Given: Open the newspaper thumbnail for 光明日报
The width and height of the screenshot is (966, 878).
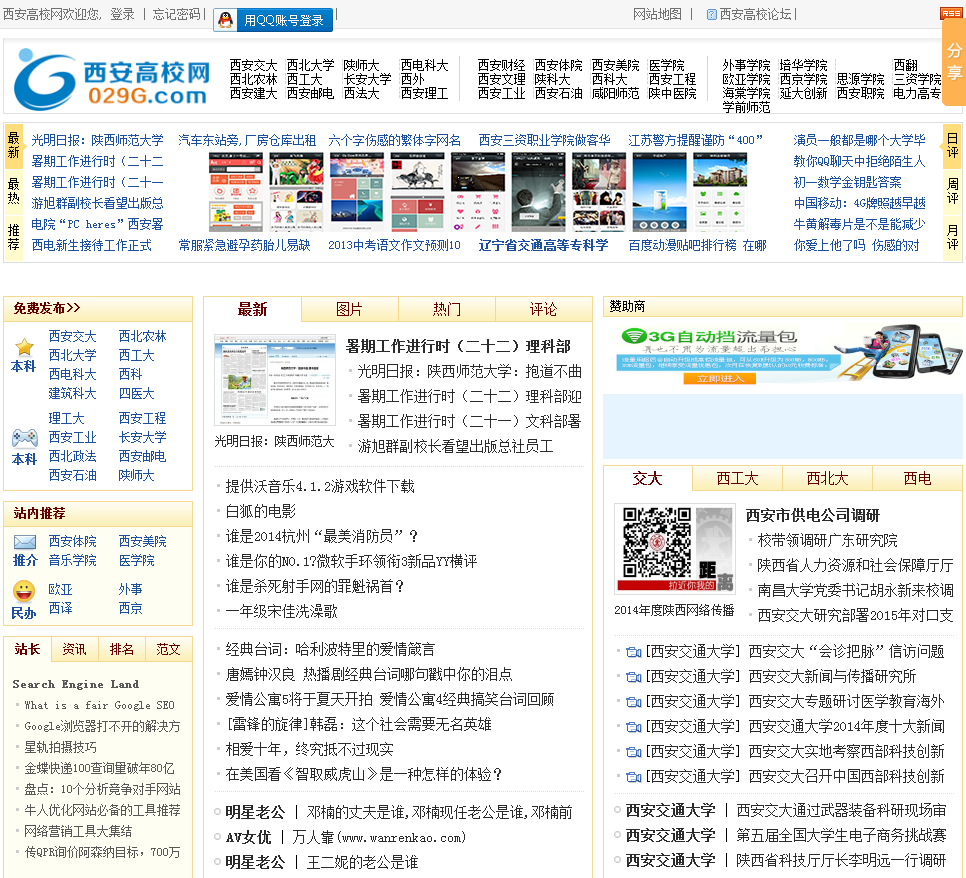Looking at the screenshot, I should pos(275,380).
